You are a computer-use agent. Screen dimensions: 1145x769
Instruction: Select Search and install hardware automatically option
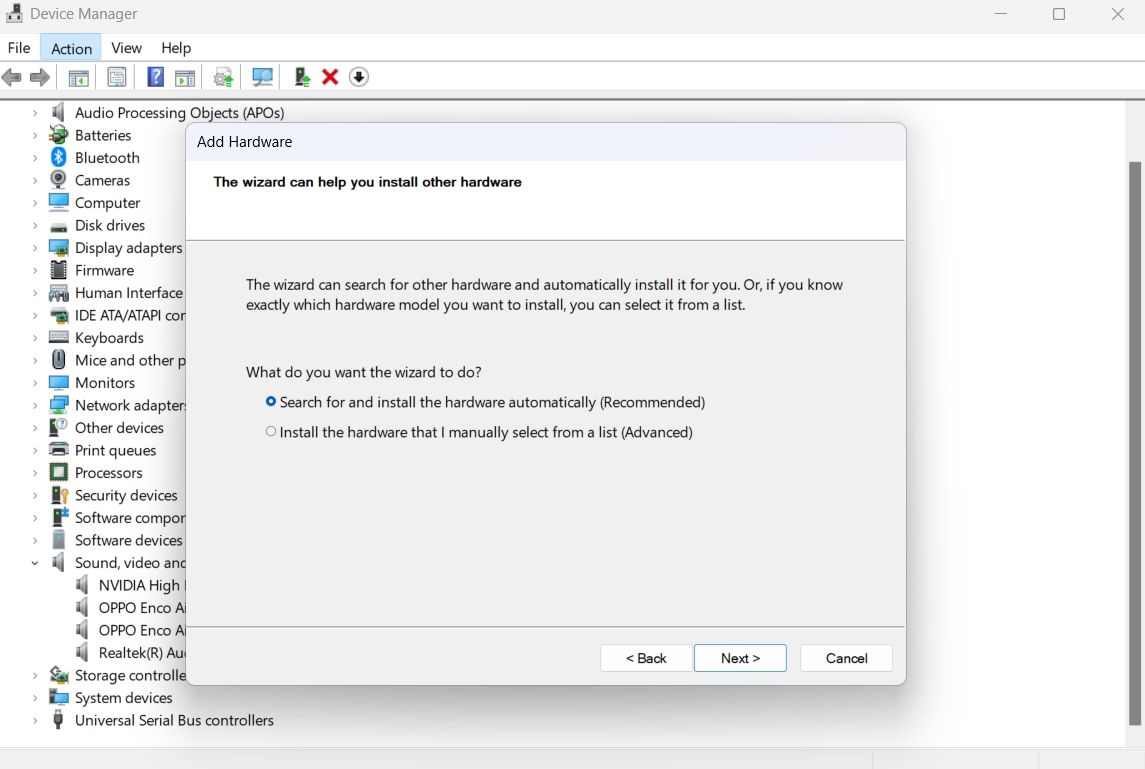pyautogui.click(x=270, y=401)
